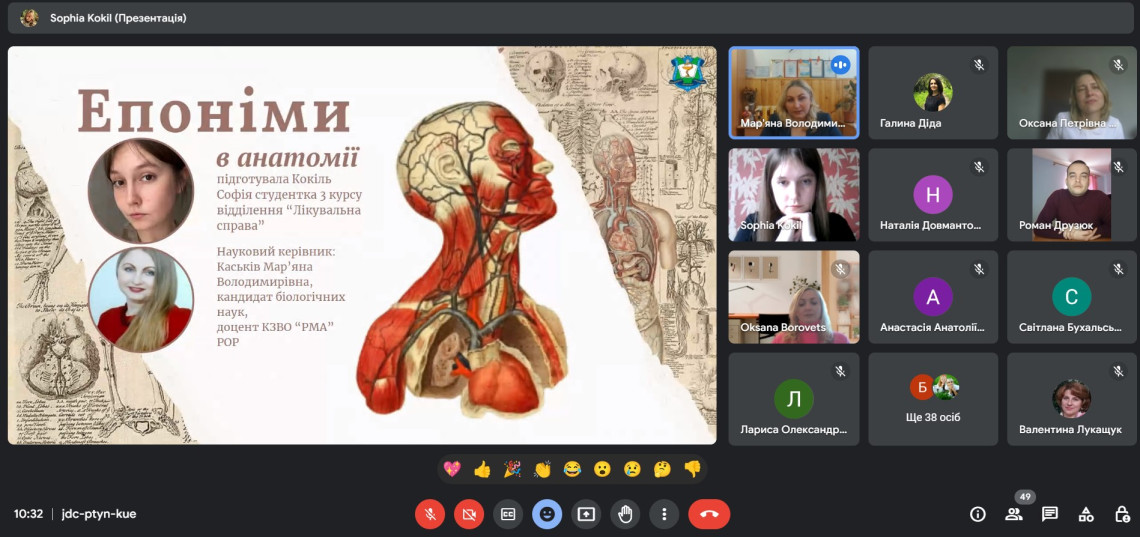The height and width of the screenshot is (537, 1140).
Task: Click the teal С avatar circle
Action: 1072,296
